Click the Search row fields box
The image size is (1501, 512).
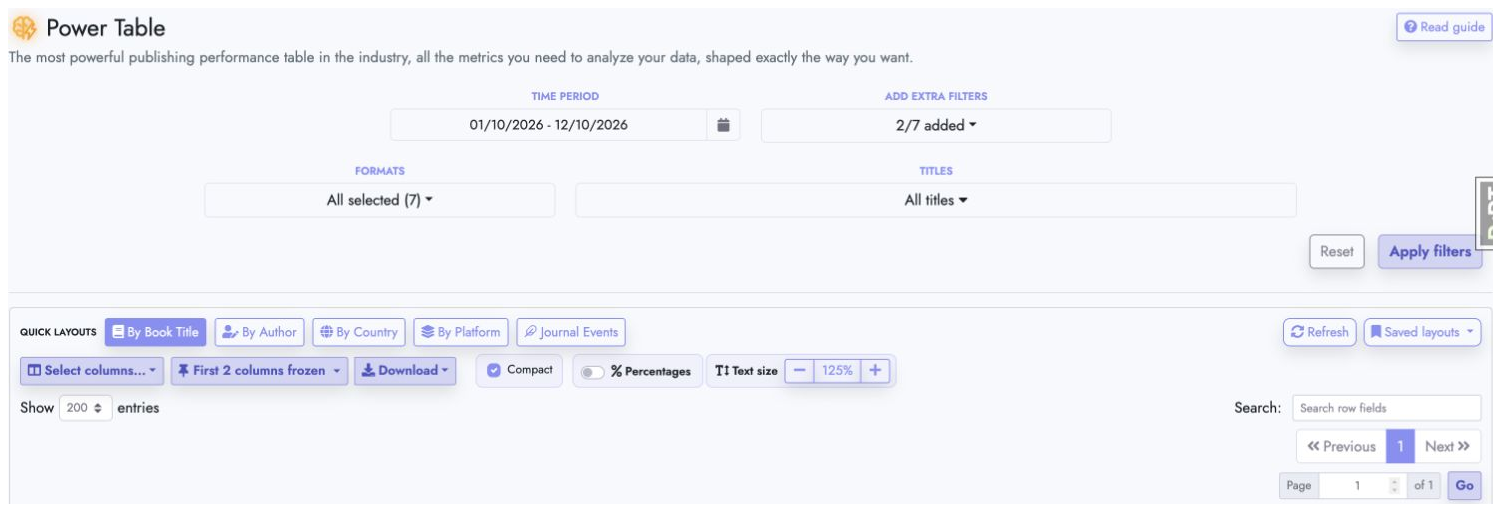point(1386,408)
